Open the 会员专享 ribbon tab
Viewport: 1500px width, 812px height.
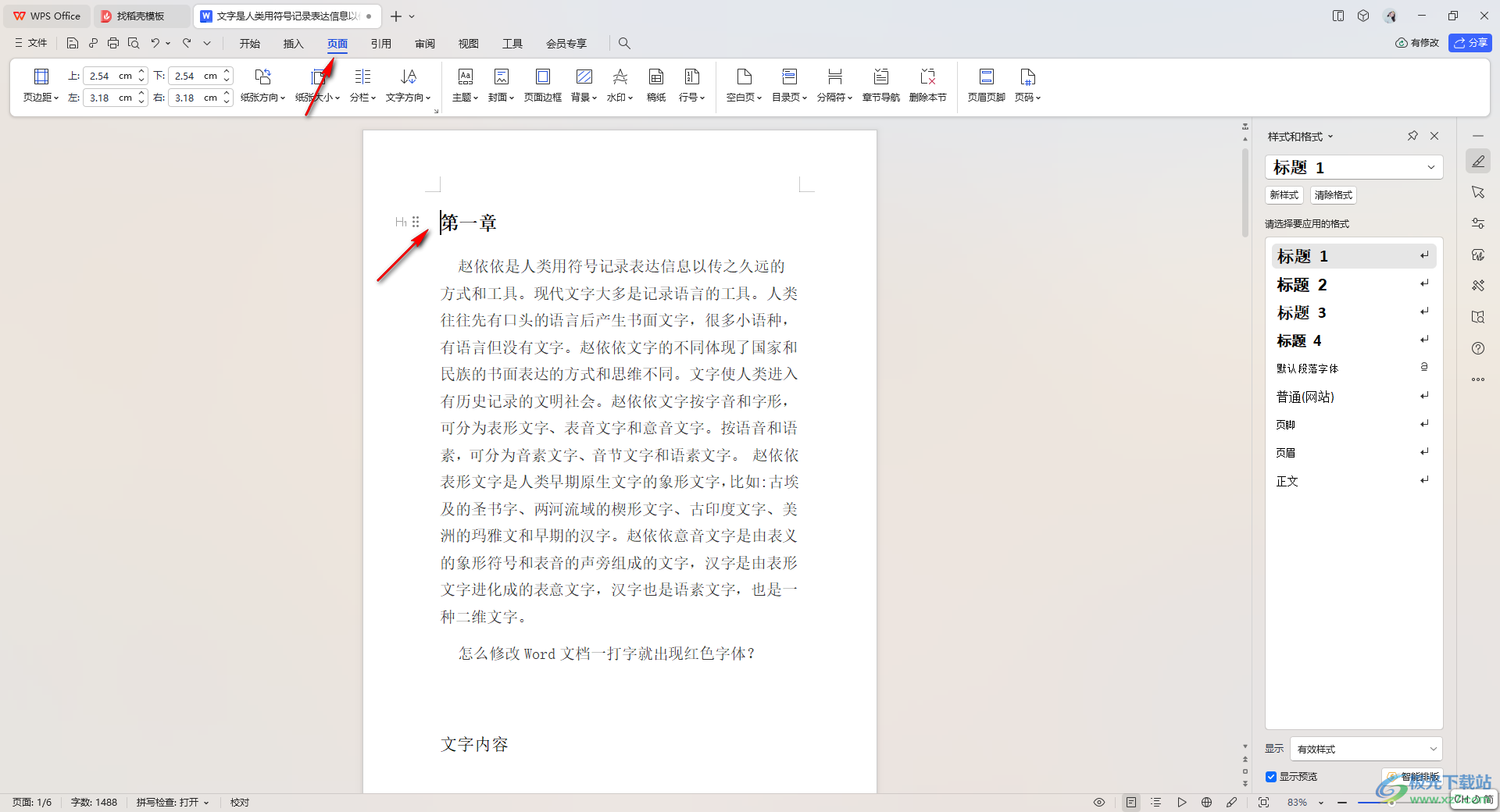566,44
